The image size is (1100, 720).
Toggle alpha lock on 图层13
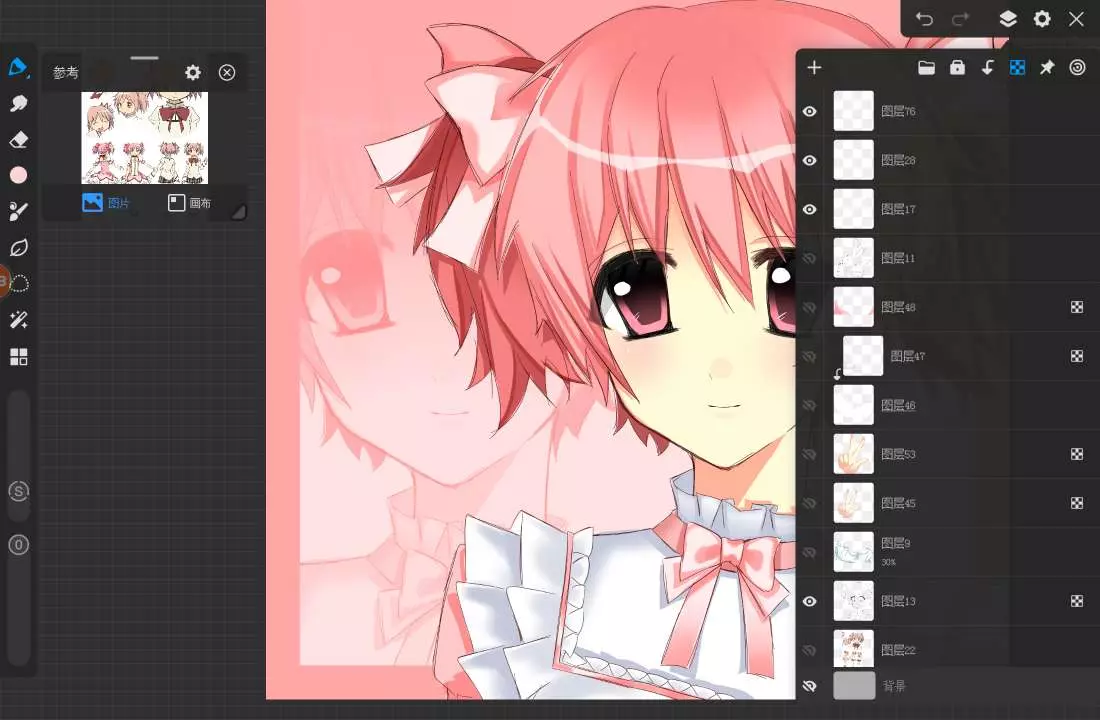1077,601
